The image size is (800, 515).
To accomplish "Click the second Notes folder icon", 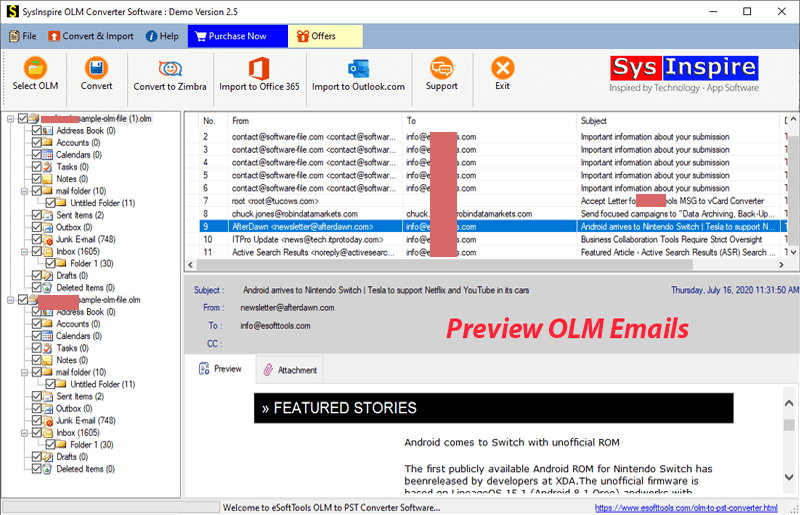I will [47, 360].
